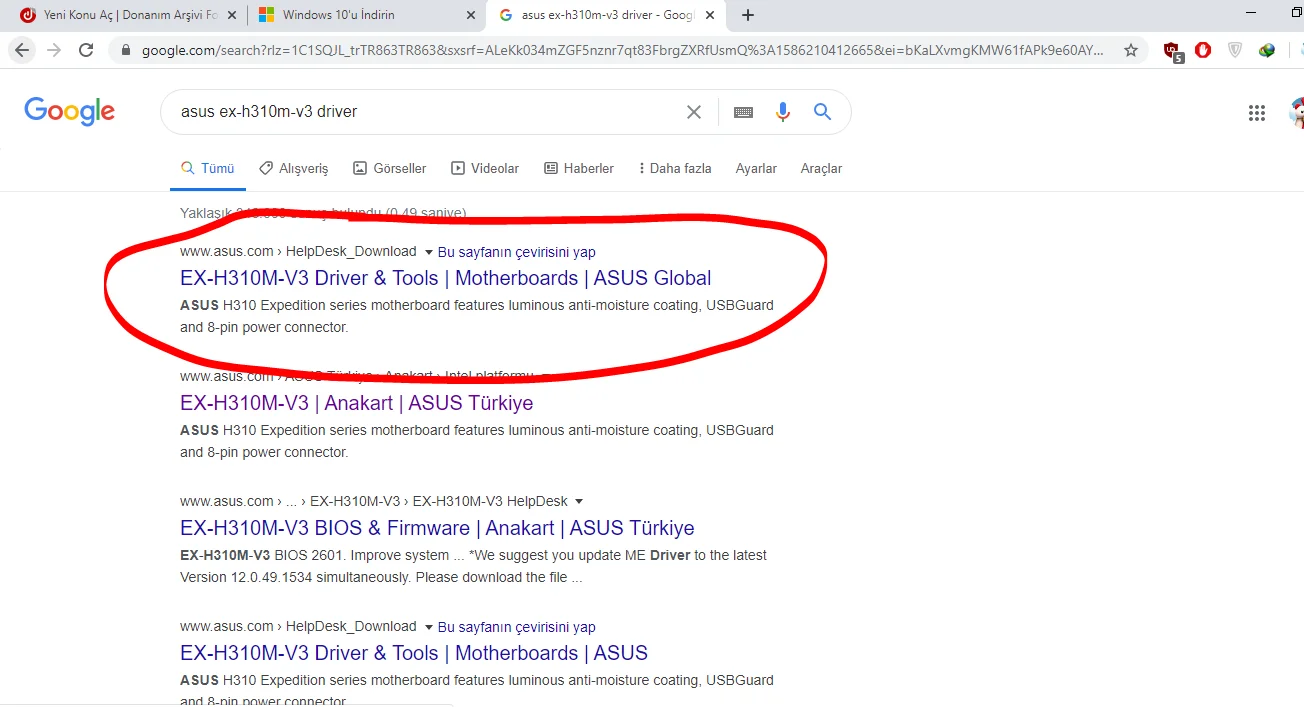1304x707 pixels.
Task: Open the Google account avatar
Action: [1297, 113]
